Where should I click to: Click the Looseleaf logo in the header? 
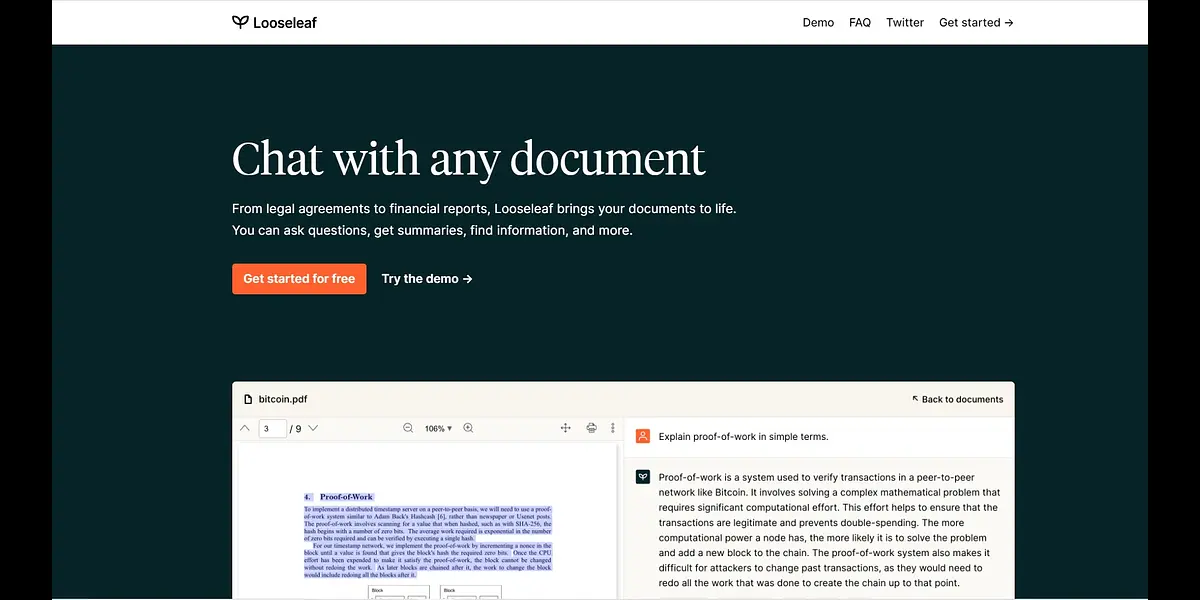click(x=274, y=22)
